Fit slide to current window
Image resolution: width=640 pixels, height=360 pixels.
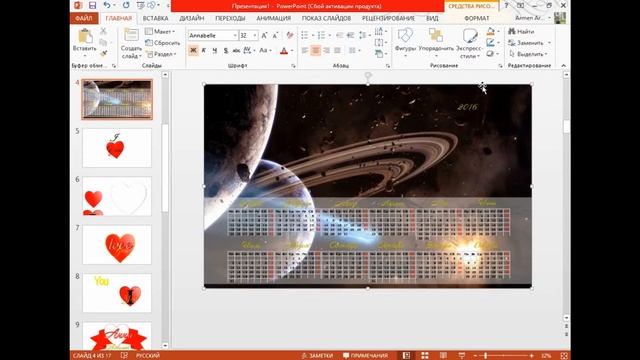pos(564,356)
